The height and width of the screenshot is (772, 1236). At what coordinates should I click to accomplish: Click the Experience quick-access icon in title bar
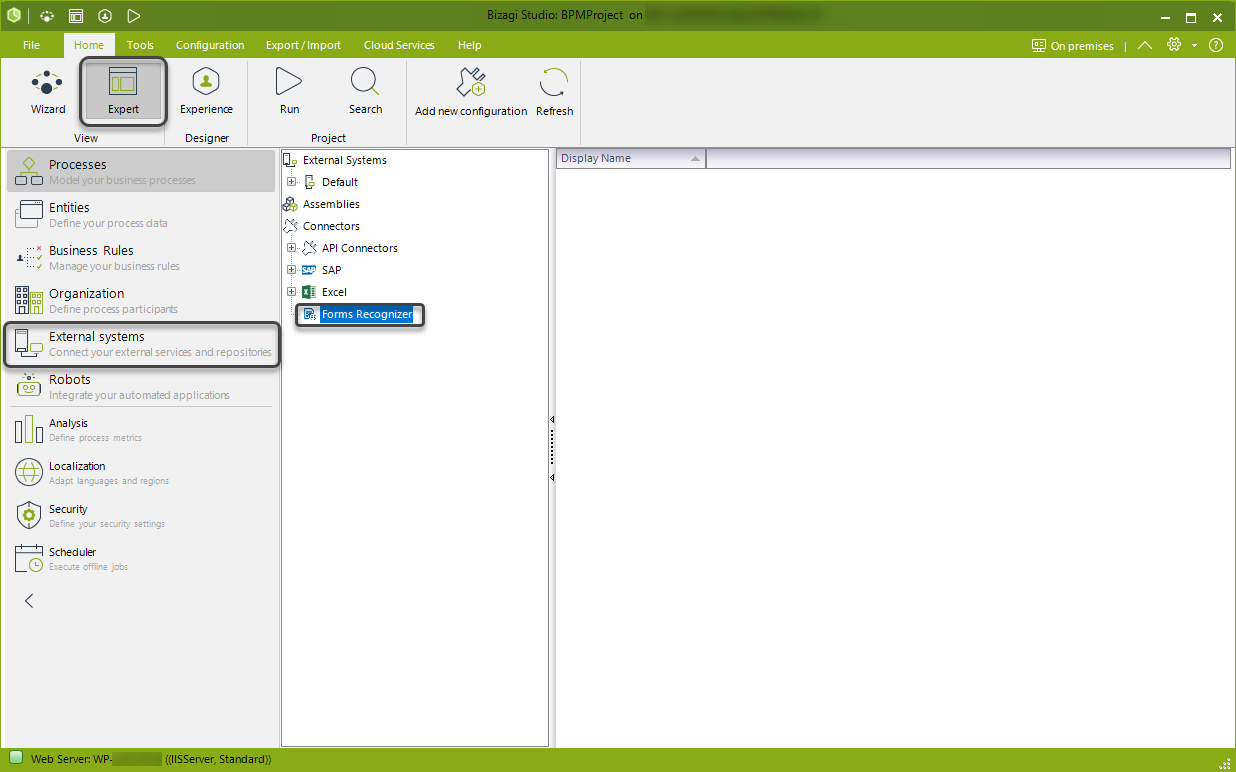pos(104,16)
